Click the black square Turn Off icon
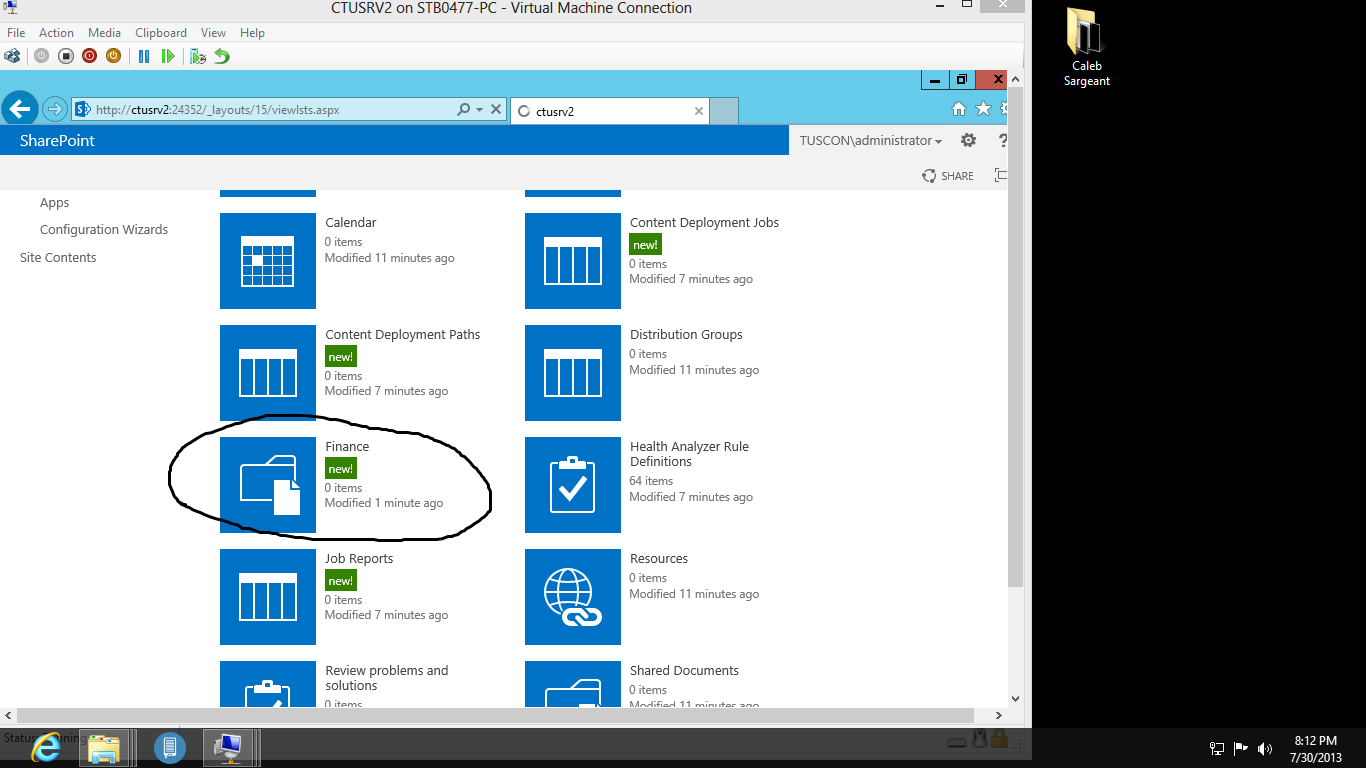 pos(65,56)
